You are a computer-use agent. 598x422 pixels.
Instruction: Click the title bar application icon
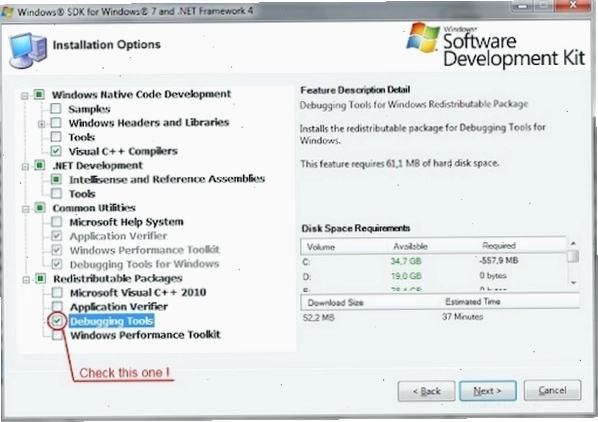pos(8,11)
